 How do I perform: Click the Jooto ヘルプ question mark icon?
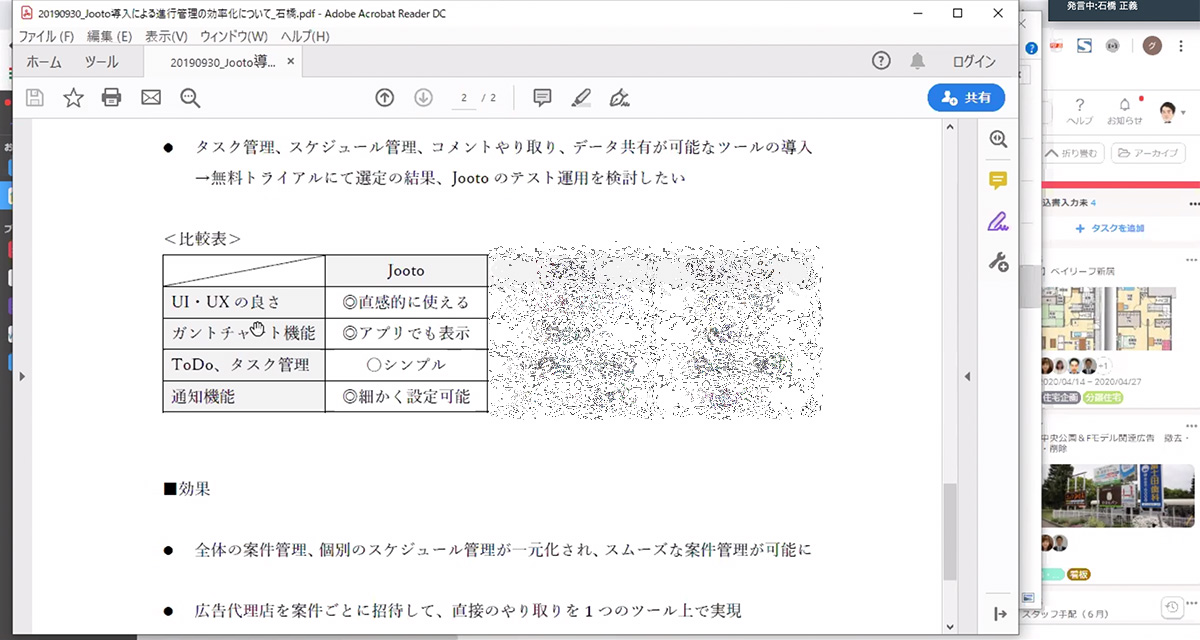(1080, 104)
